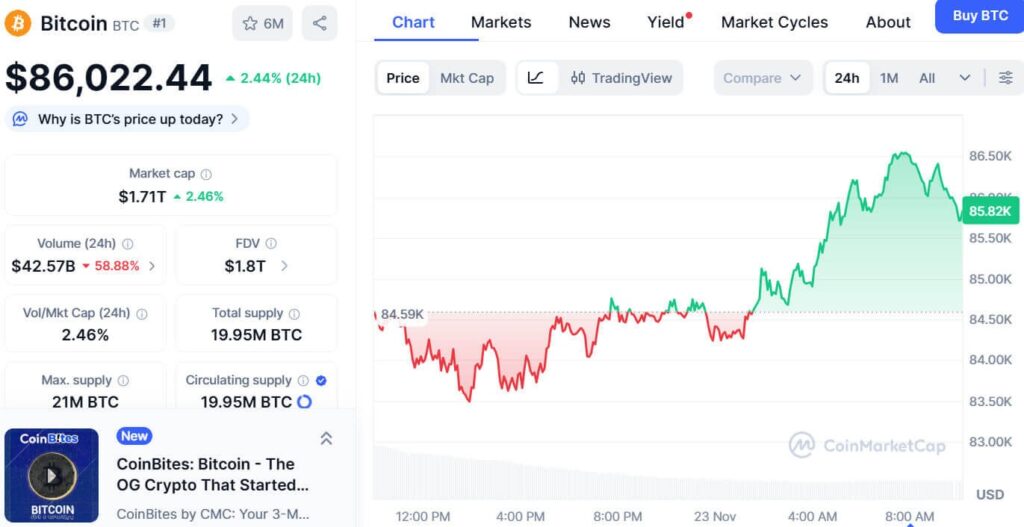Switch to the News tab
Image resolution: width=1024 pixels, height=527 pixels.
589,22
